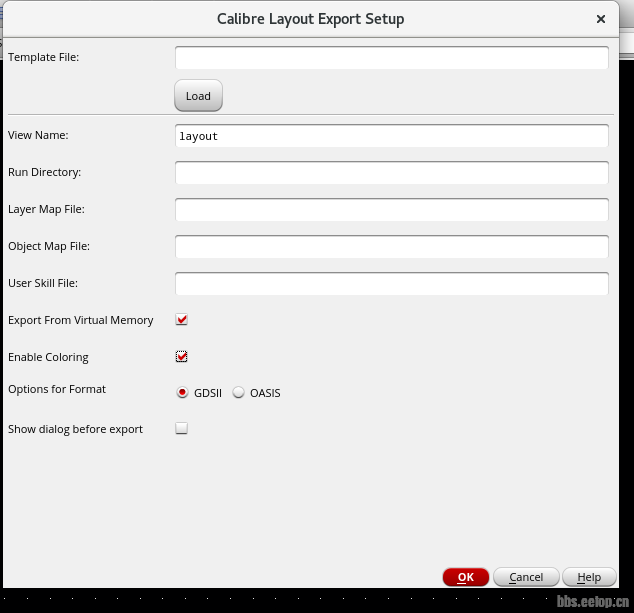
Task: Click the Cancel button
Action: click(x=526, y=577)
